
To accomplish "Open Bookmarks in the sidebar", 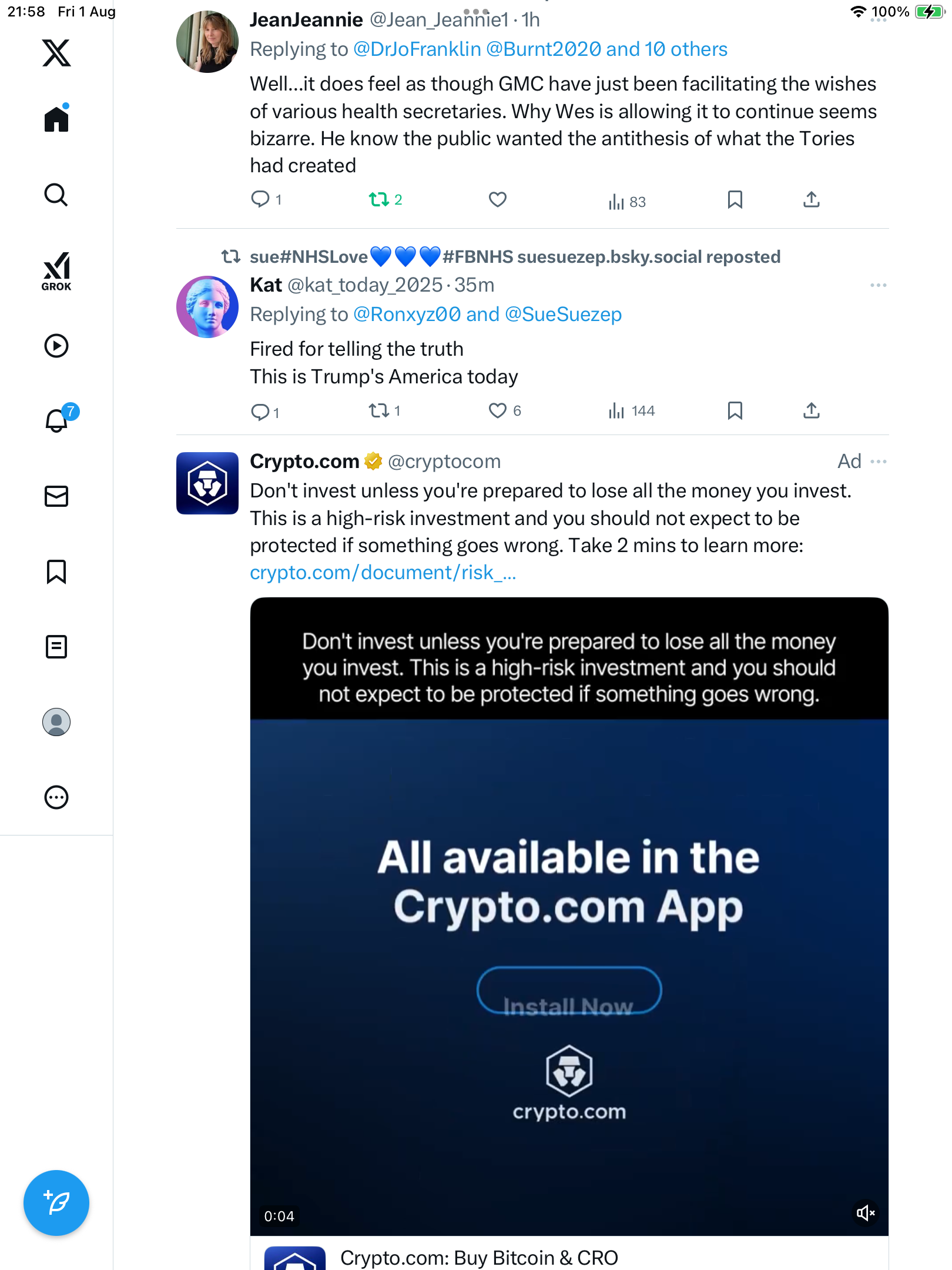I will (56, 571).
